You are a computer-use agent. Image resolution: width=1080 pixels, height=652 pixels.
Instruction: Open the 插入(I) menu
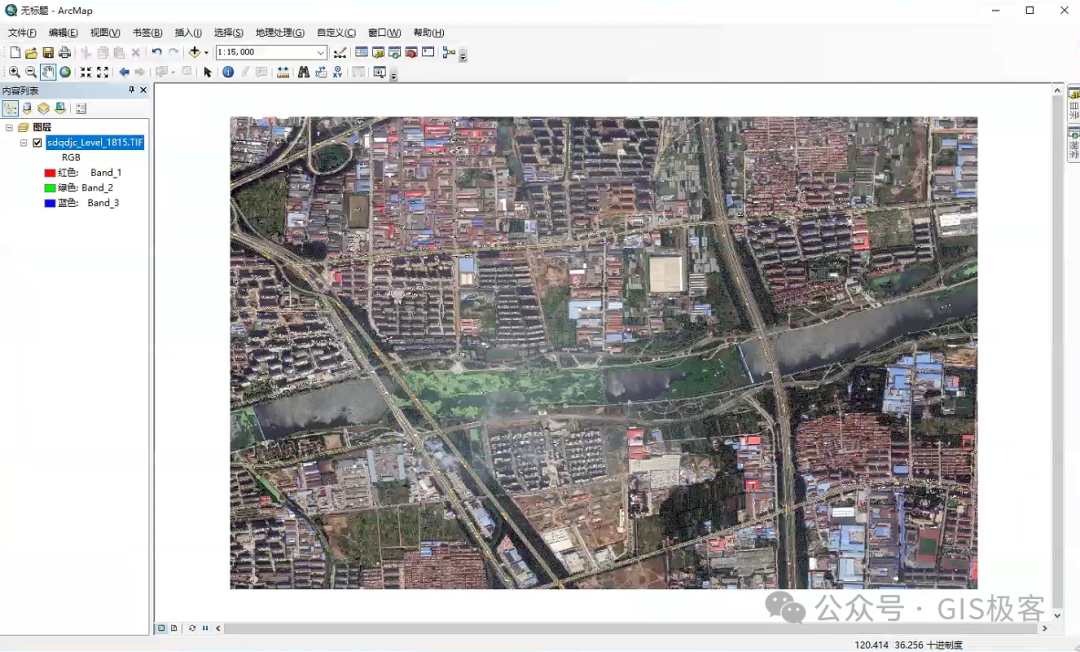(x=188, y=32)
